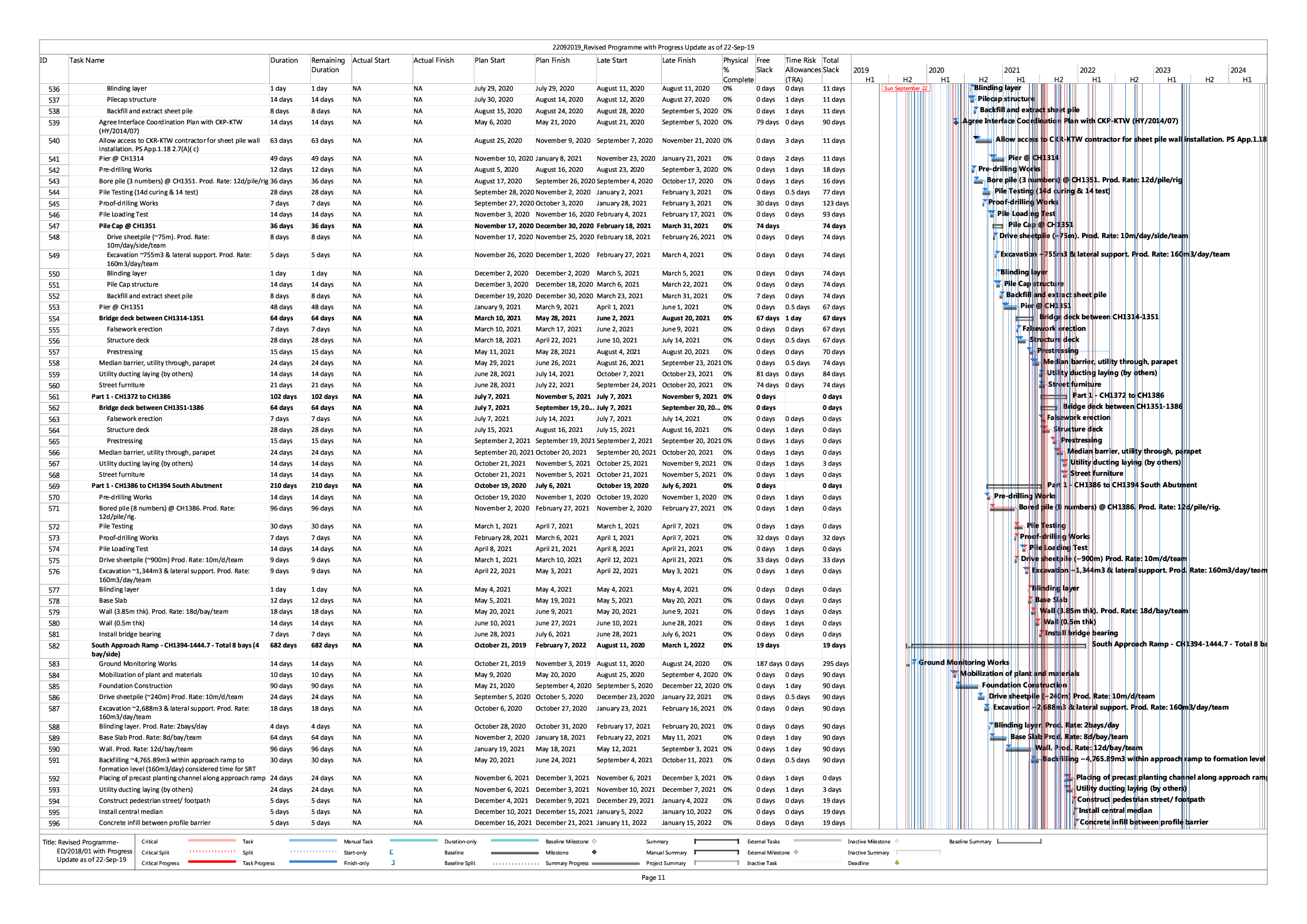Click the red Critical Progress legend bar
This screenshot has width=1307, height=924.
211,862
